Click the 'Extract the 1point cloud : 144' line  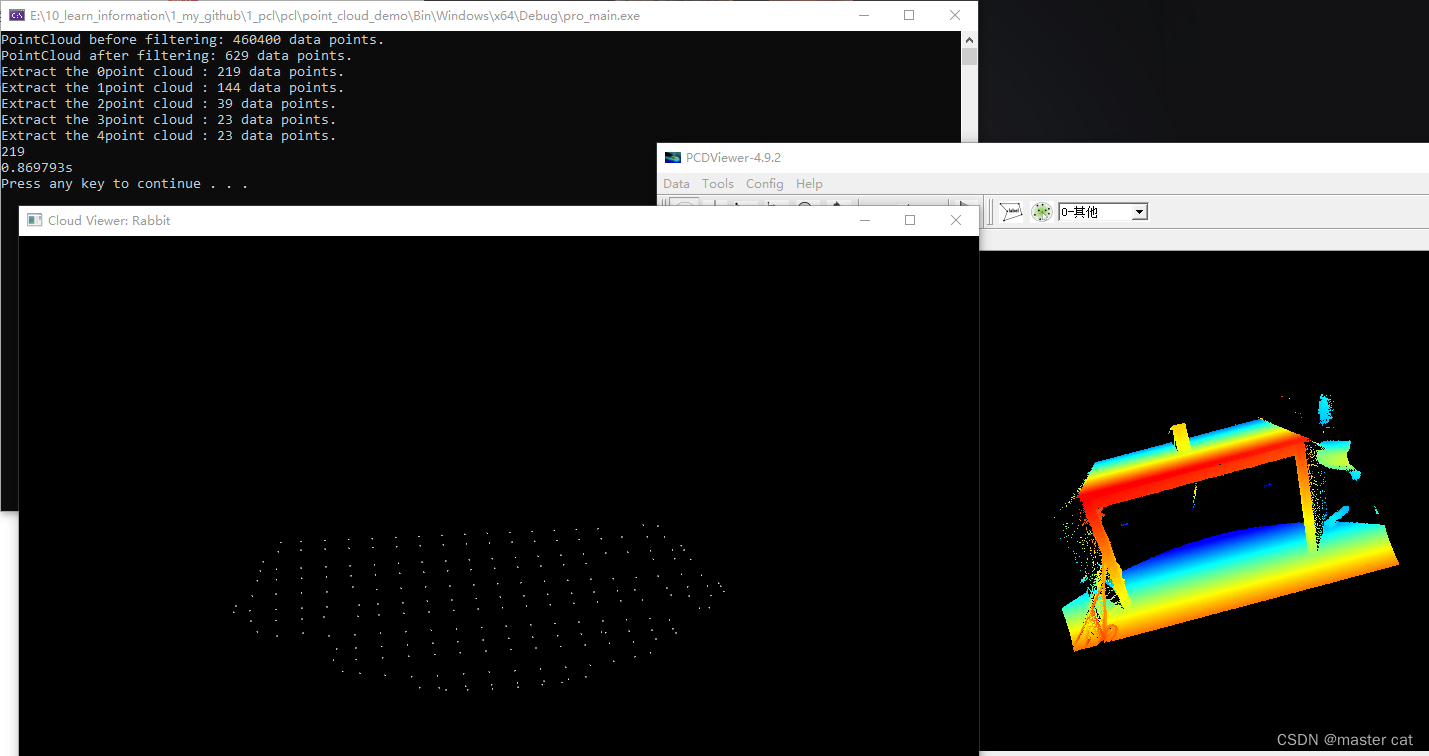(x=173, y=88)
